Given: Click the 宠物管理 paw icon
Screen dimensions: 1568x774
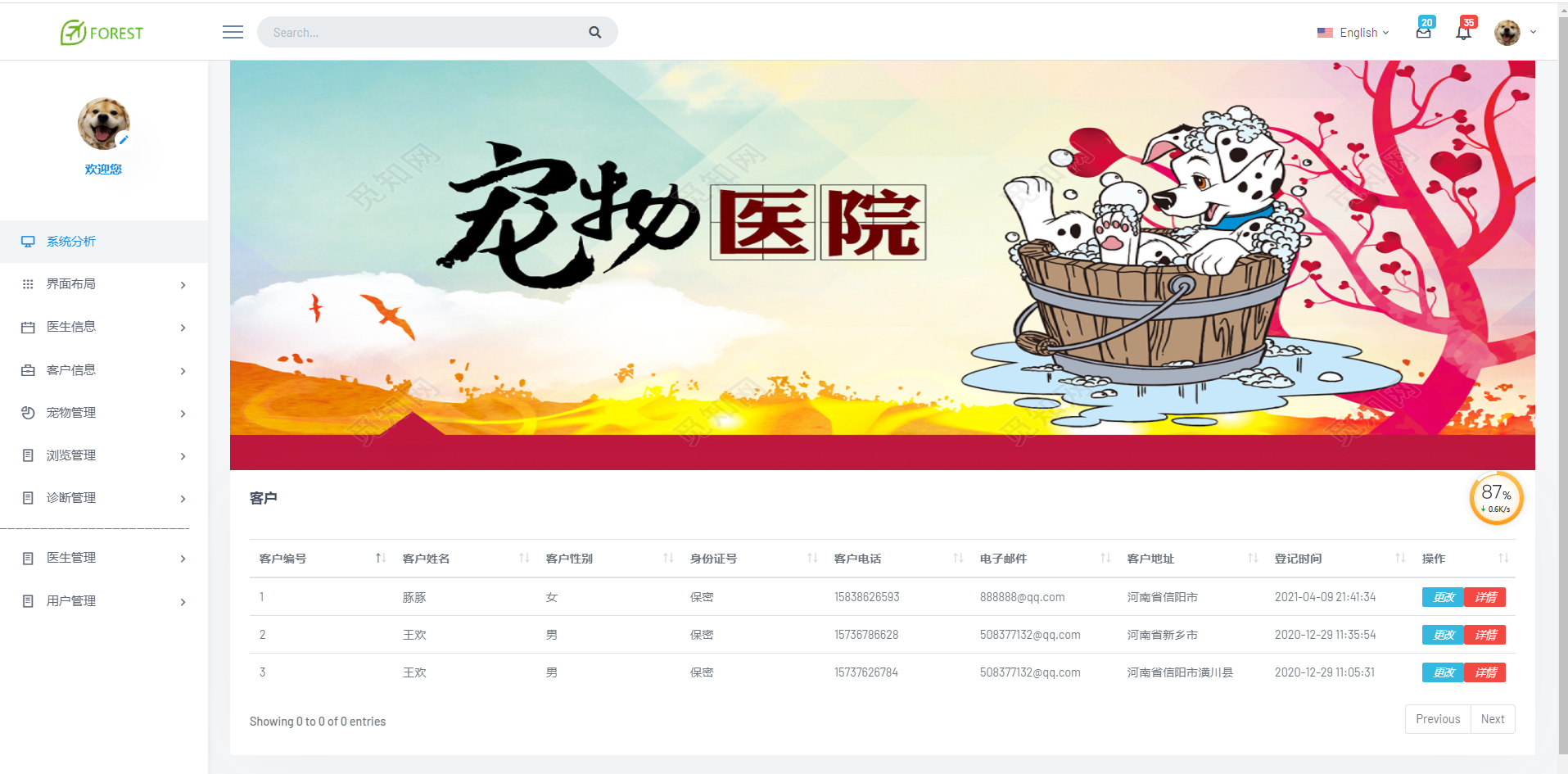Looking at the screenshot, I should (x=29, y=413).
